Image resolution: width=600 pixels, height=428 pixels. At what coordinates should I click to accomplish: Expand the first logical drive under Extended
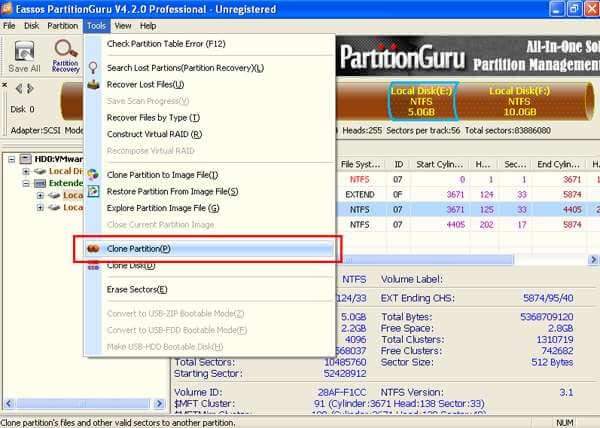(40, 195)
